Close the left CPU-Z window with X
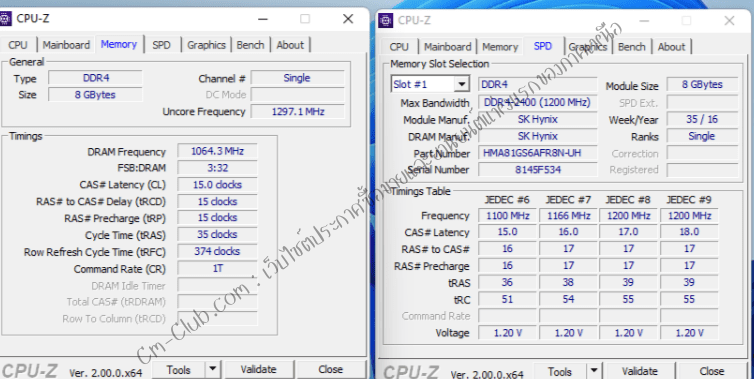 pos(348,19)
